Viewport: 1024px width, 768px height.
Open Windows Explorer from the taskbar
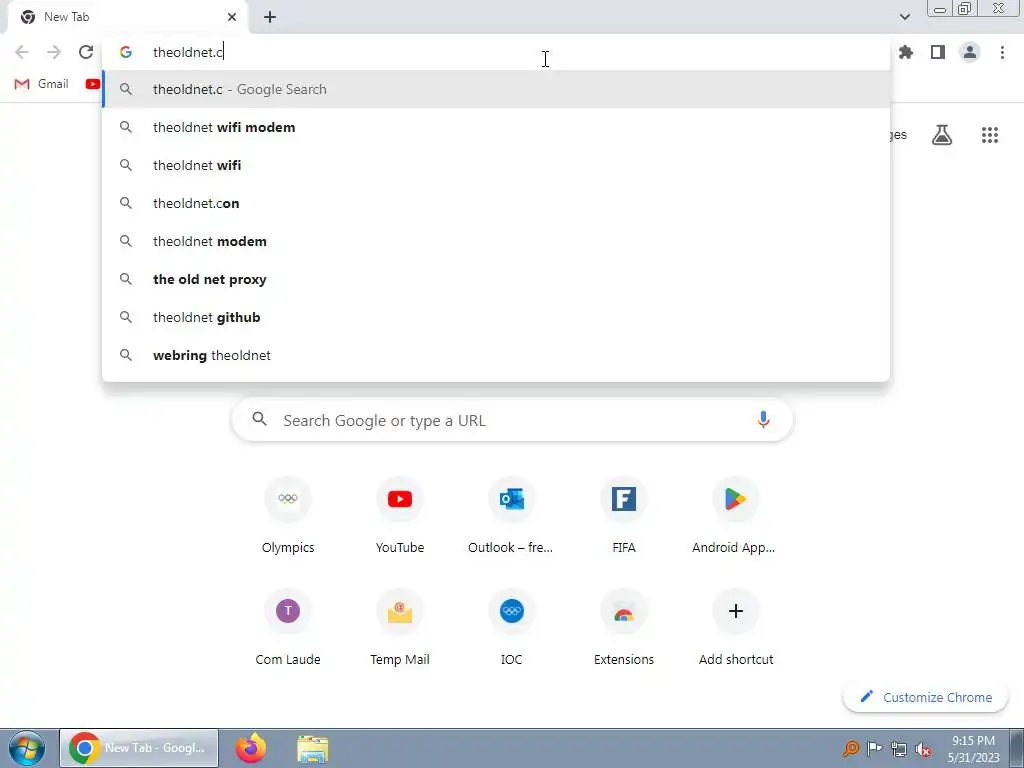click(x=312, y=748)
